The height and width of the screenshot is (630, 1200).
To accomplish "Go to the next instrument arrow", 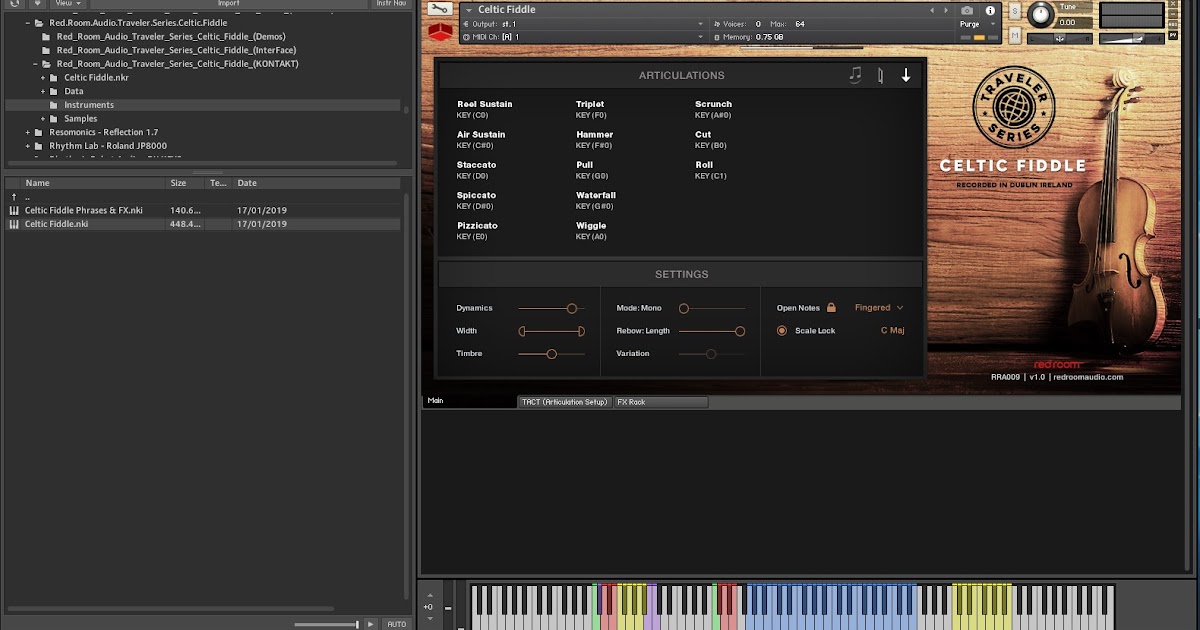I will 947,10.
